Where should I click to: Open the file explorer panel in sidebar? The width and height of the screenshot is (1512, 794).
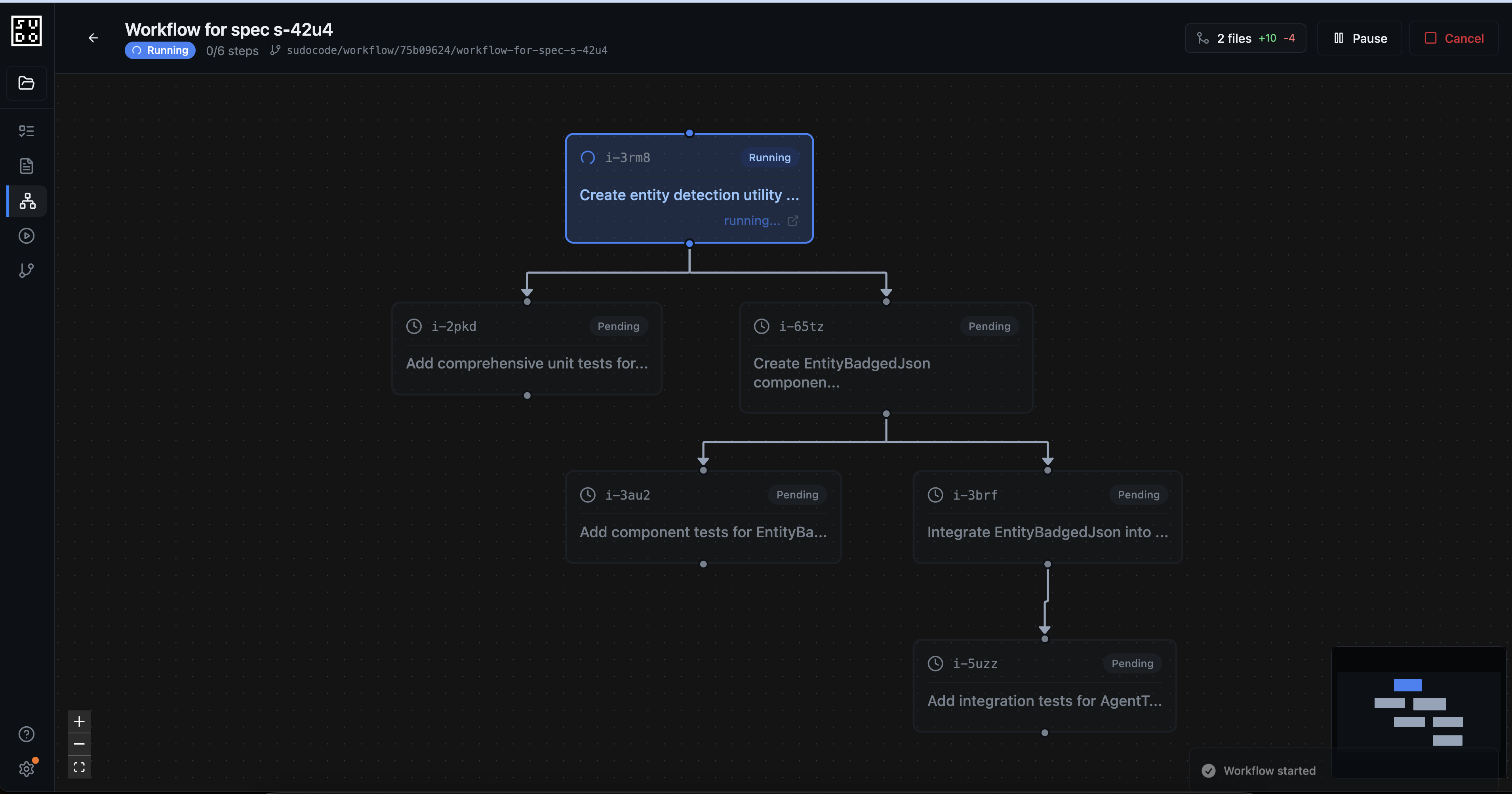click(27, 83)
